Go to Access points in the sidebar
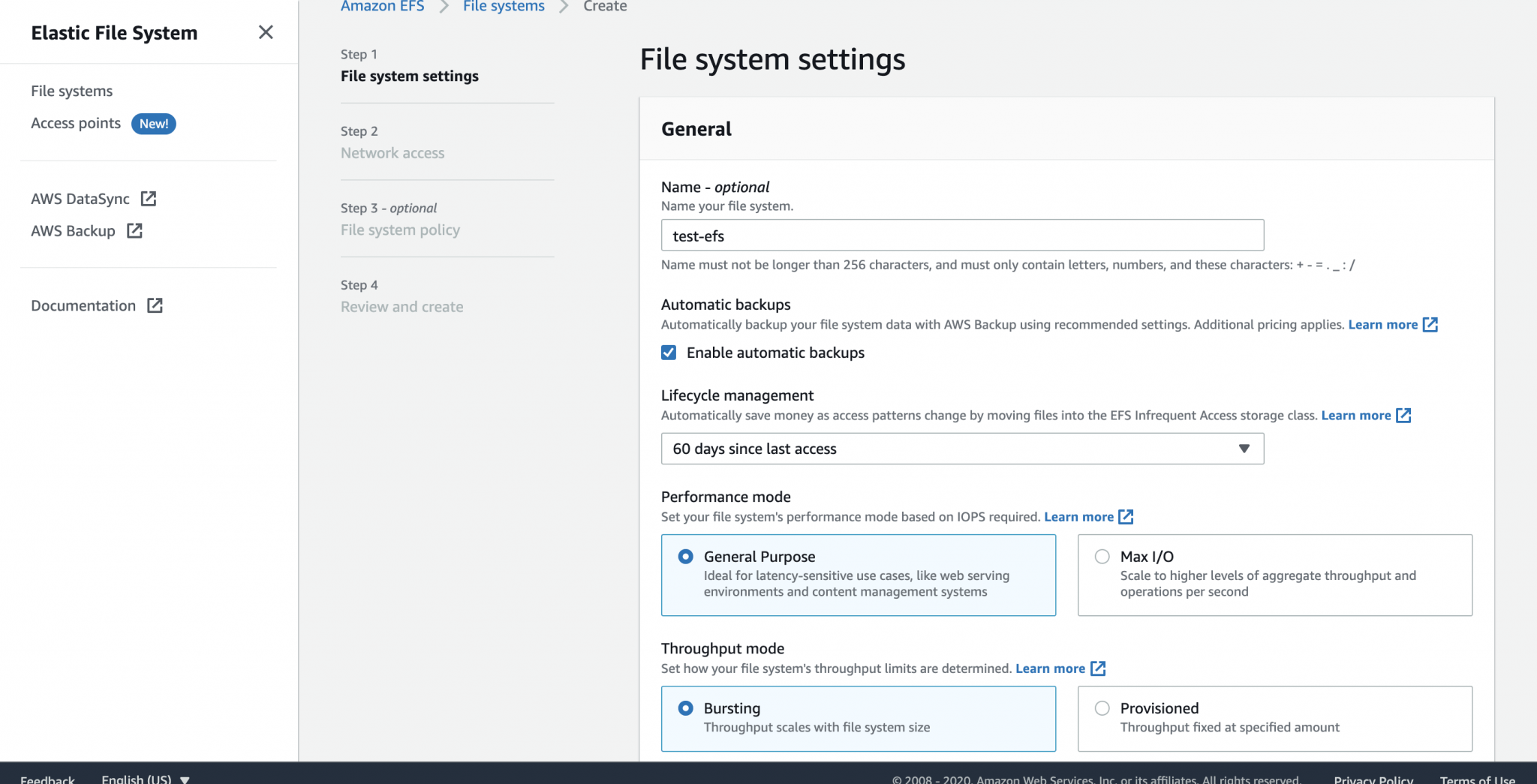The width and height of the screenshot is (1537, 784). 75,123
